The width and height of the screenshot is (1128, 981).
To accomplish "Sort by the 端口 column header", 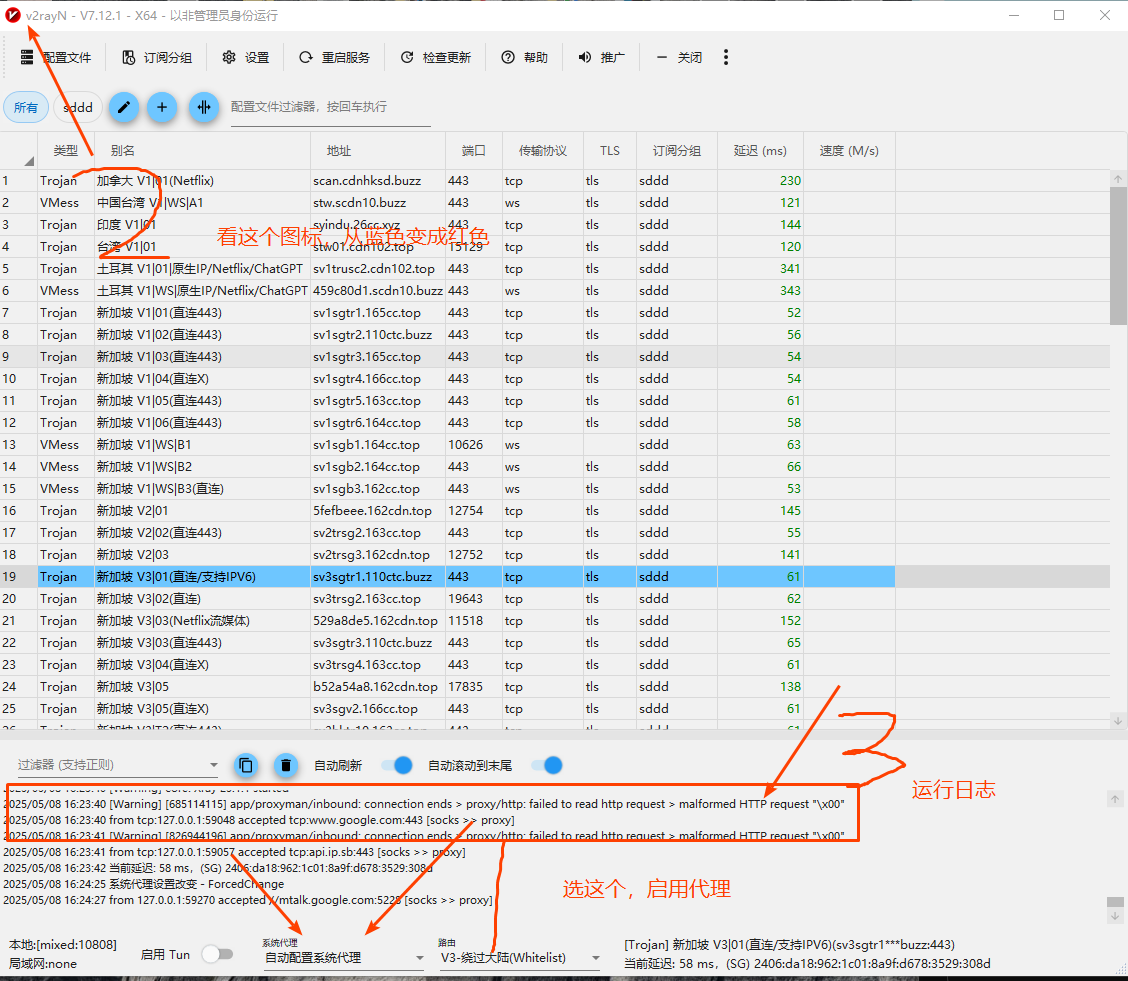I will 473,151.
